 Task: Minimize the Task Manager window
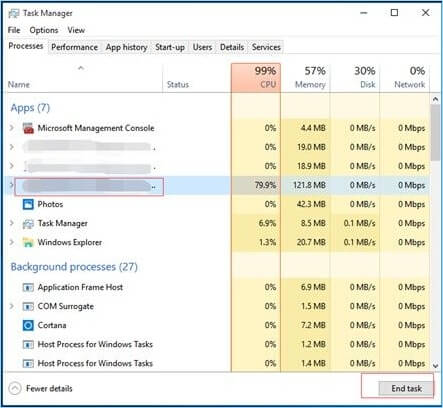(364, 13)
